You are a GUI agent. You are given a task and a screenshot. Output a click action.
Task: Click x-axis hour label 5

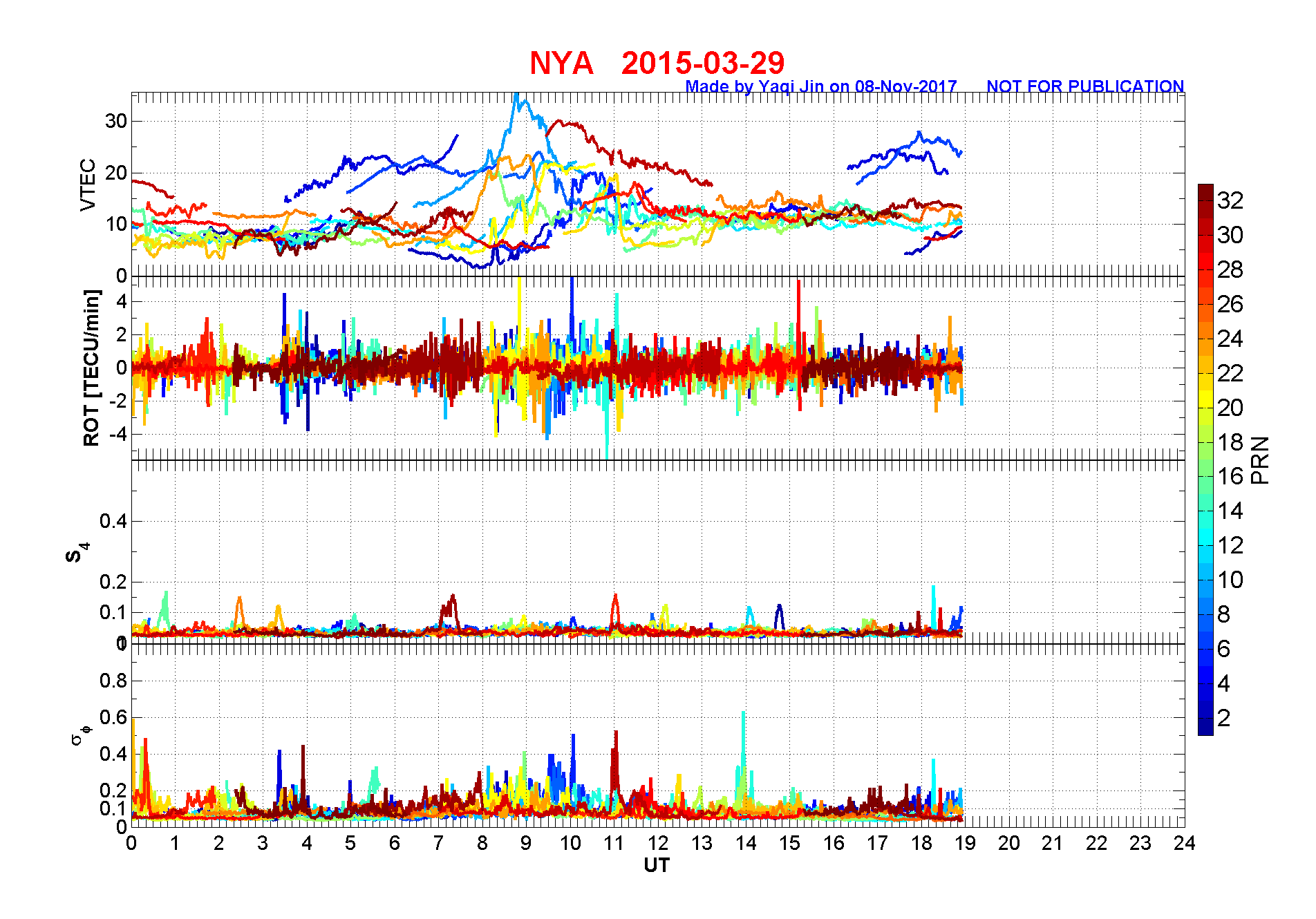click(x=350, y=843)
